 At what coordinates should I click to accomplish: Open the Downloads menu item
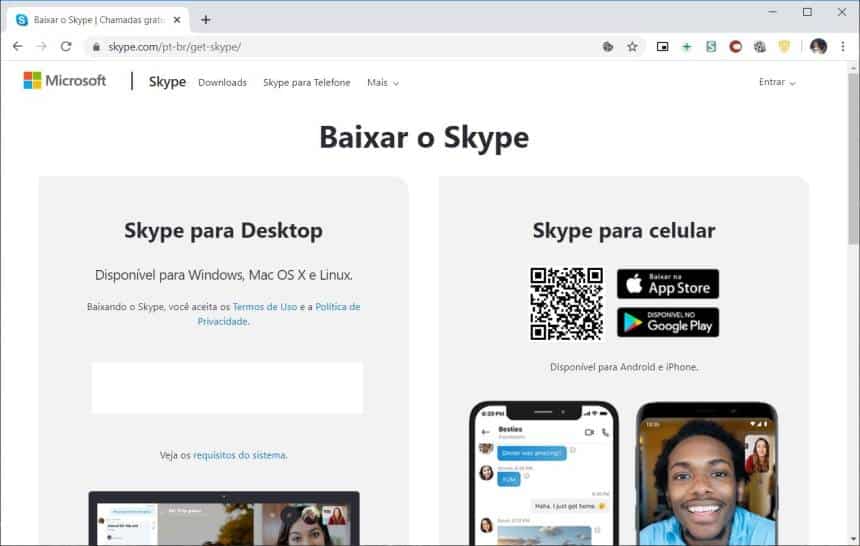(222, 82)
